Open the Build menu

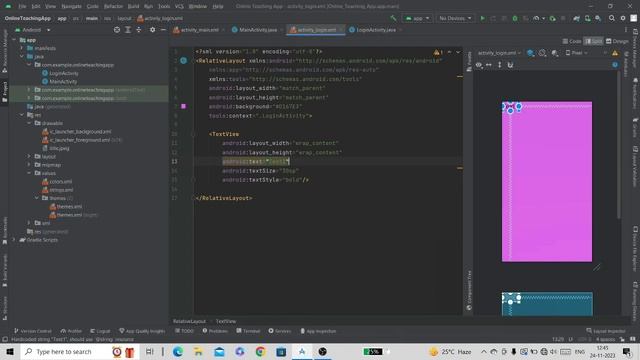coord(133,7)
